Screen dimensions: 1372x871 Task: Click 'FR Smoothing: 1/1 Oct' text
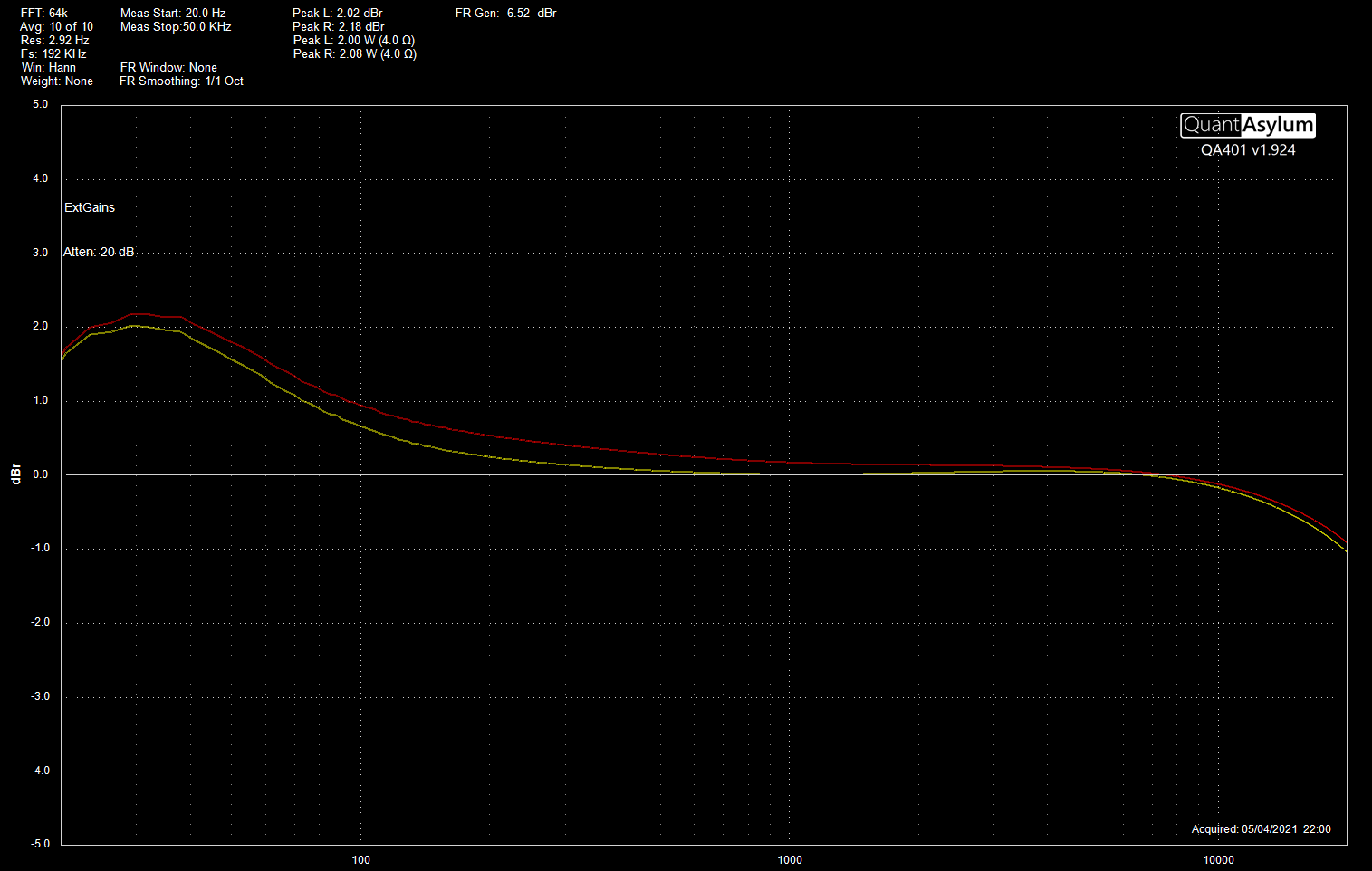click(181, 81)
